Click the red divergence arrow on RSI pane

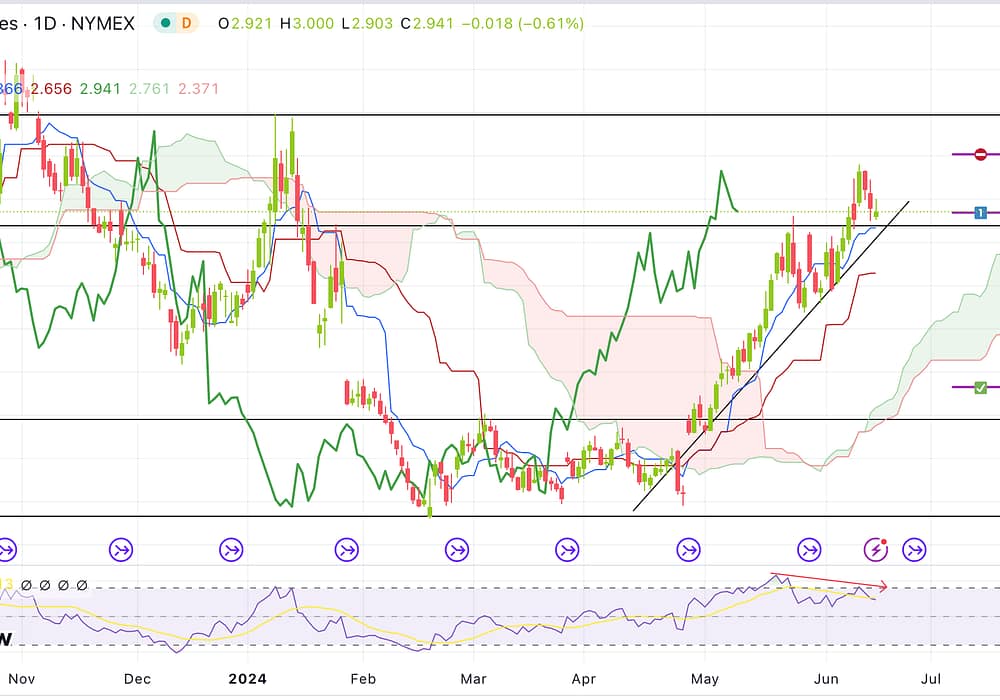click(830, 580)
